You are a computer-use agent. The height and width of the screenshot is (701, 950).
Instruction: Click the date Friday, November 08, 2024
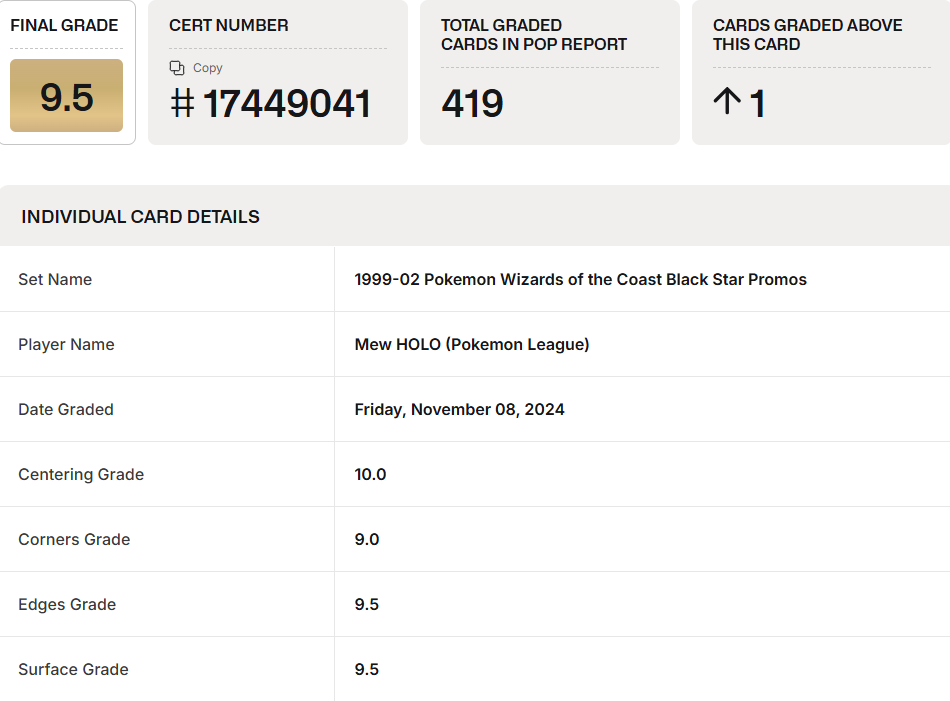pos(459,410)
